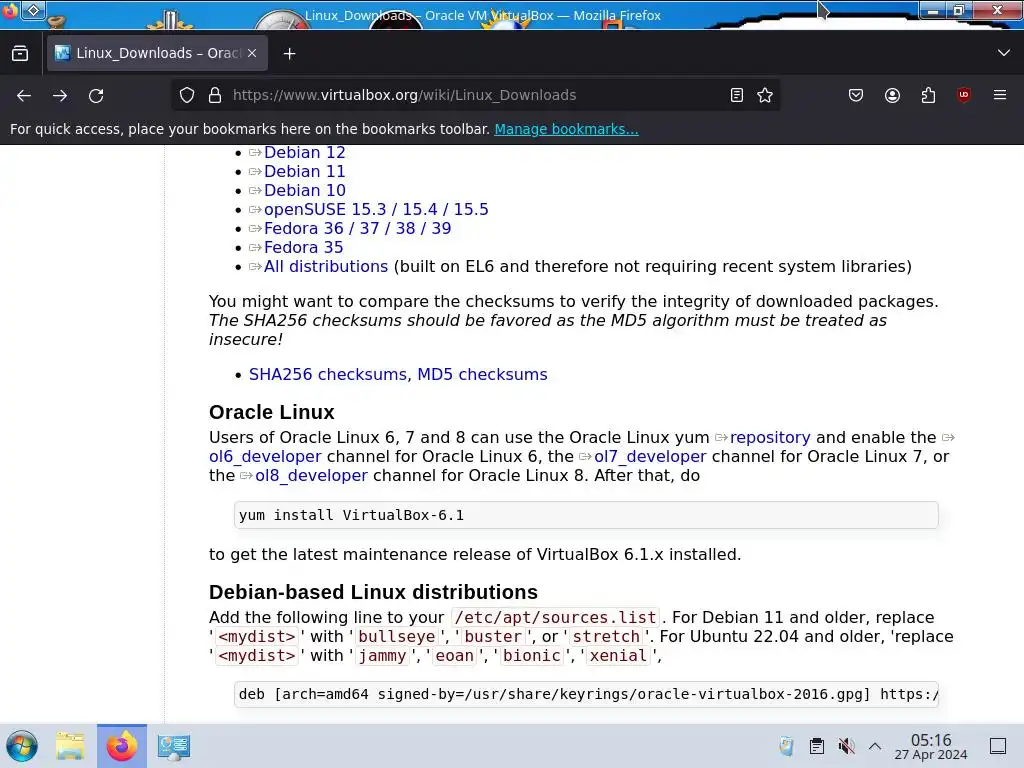The image size is (1024, 768).
Task: Open the Debian 11 download link
Action: tap(304, 171)
